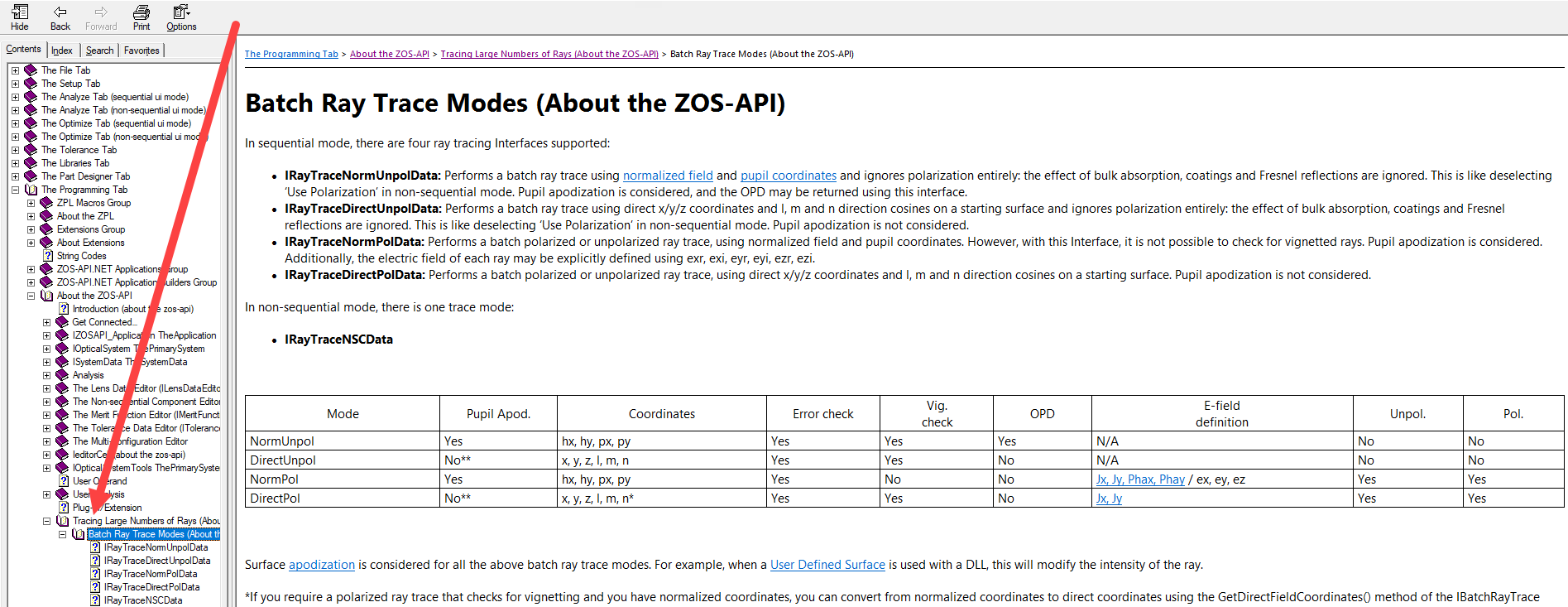Click The Libraries Tab book icon

click(x=31, y=163)
